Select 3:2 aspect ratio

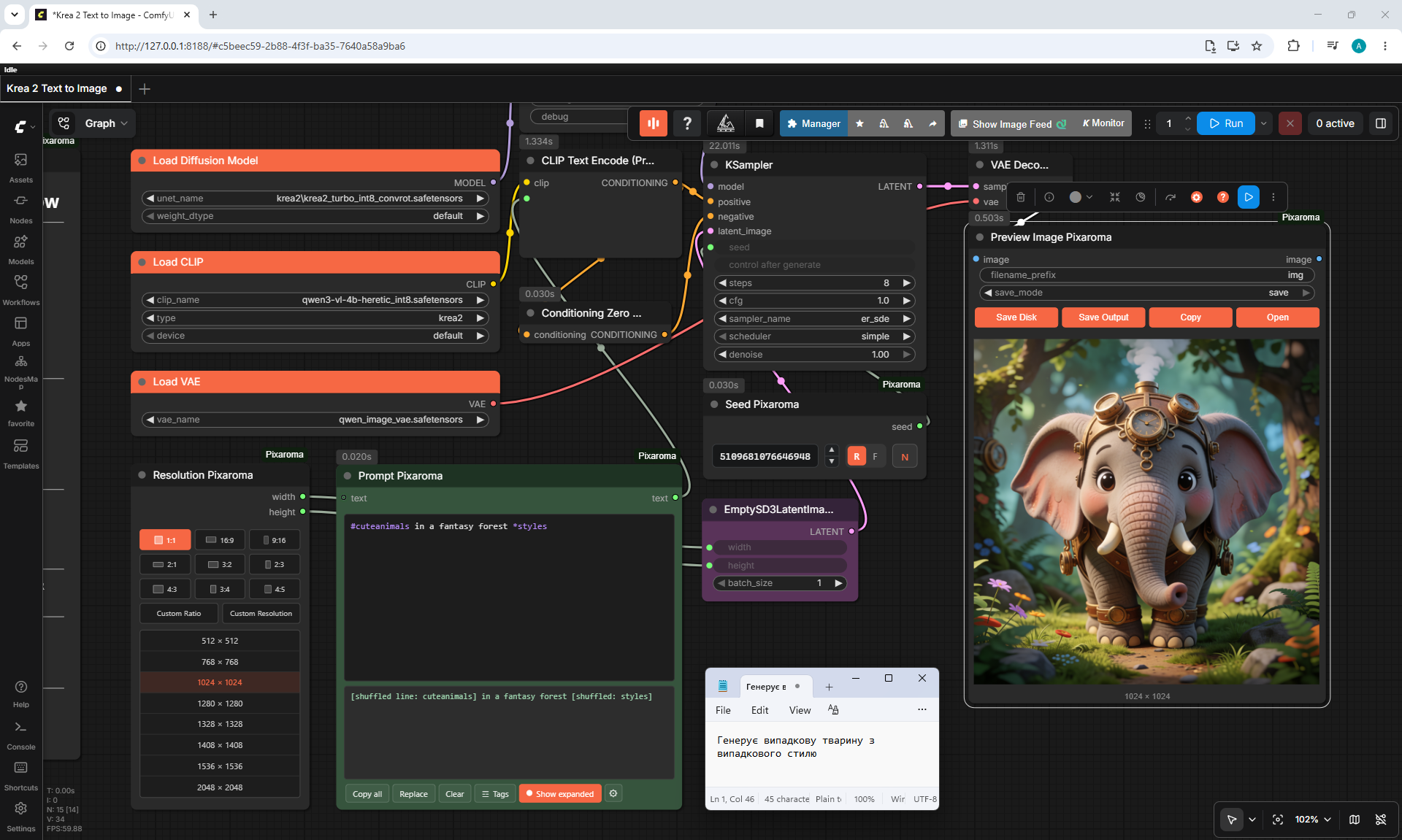click(220, 564)
